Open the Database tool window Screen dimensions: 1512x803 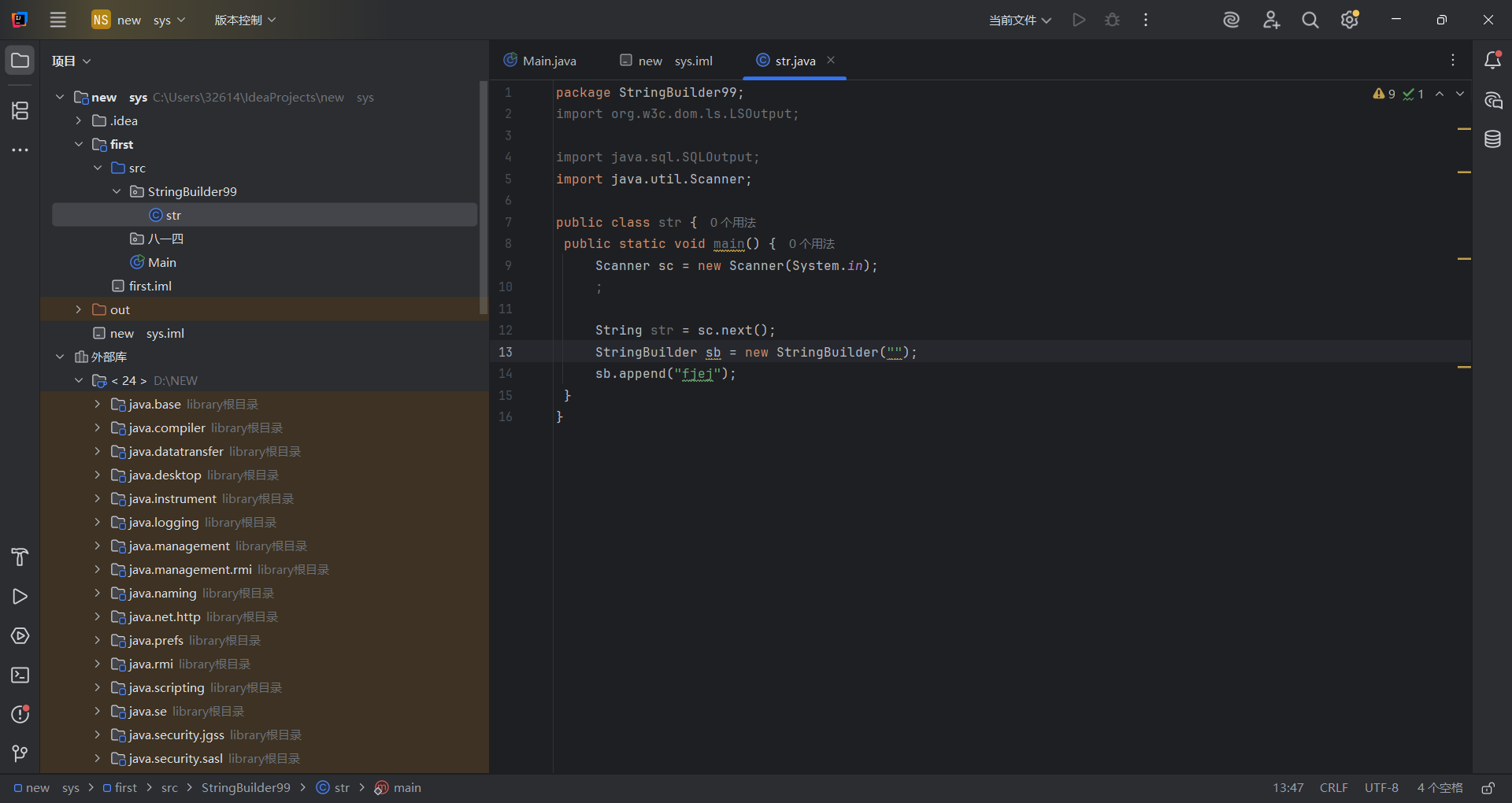(x=1492, y=139)
